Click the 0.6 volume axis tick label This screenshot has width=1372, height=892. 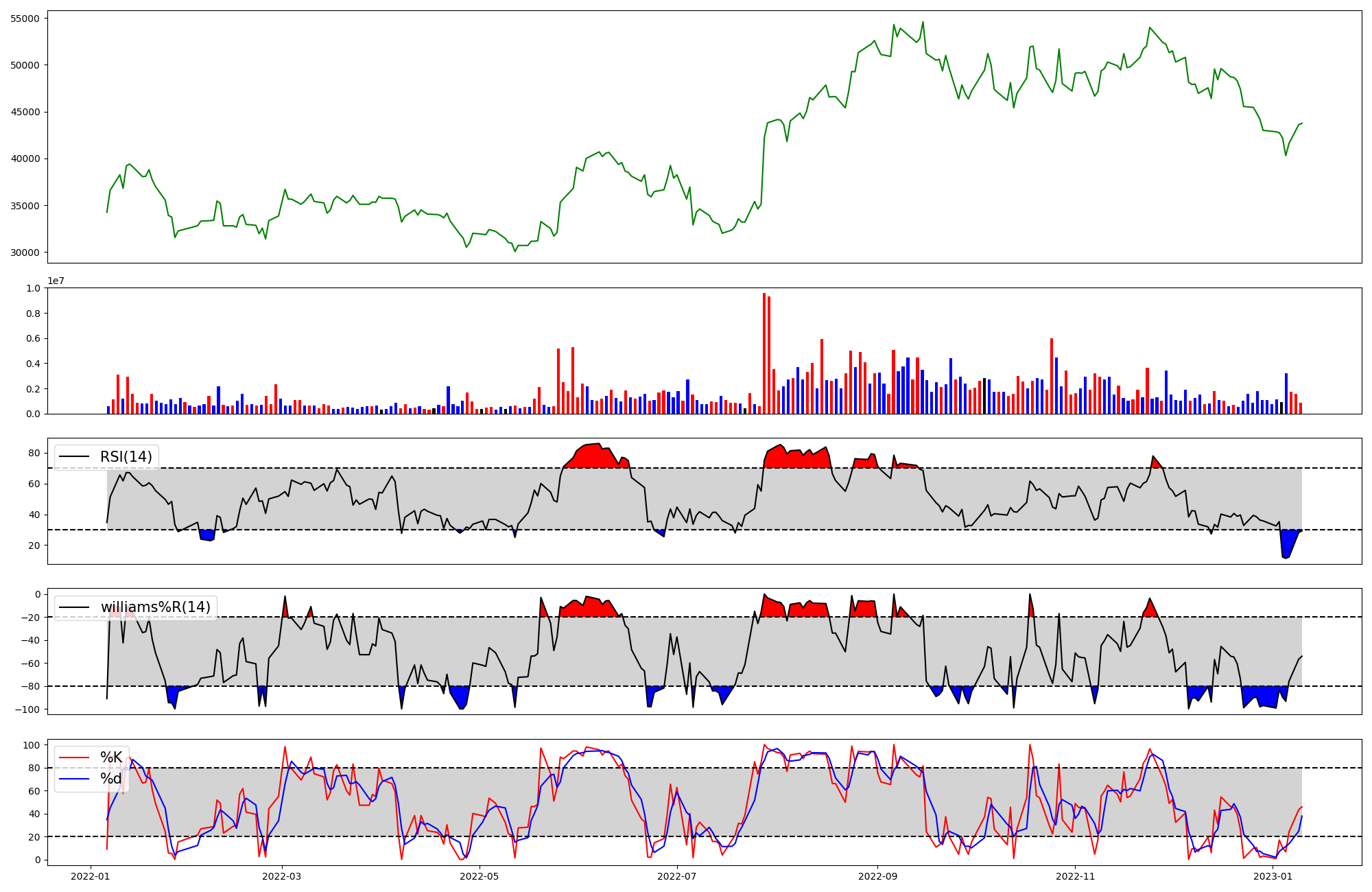click(33, 339)
